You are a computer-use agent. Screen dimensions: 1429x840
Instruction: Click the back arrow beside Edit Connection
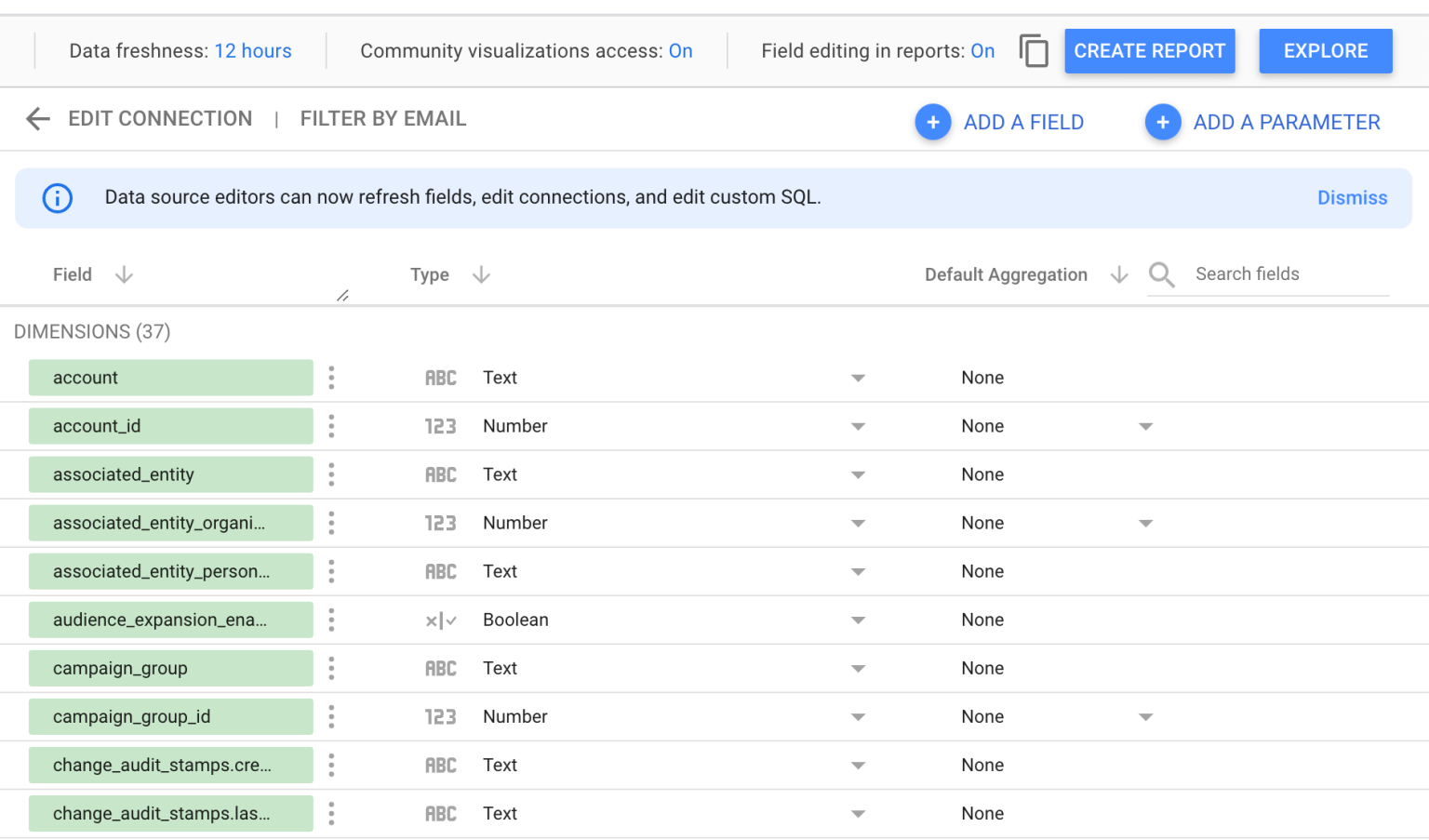(37, 119)
